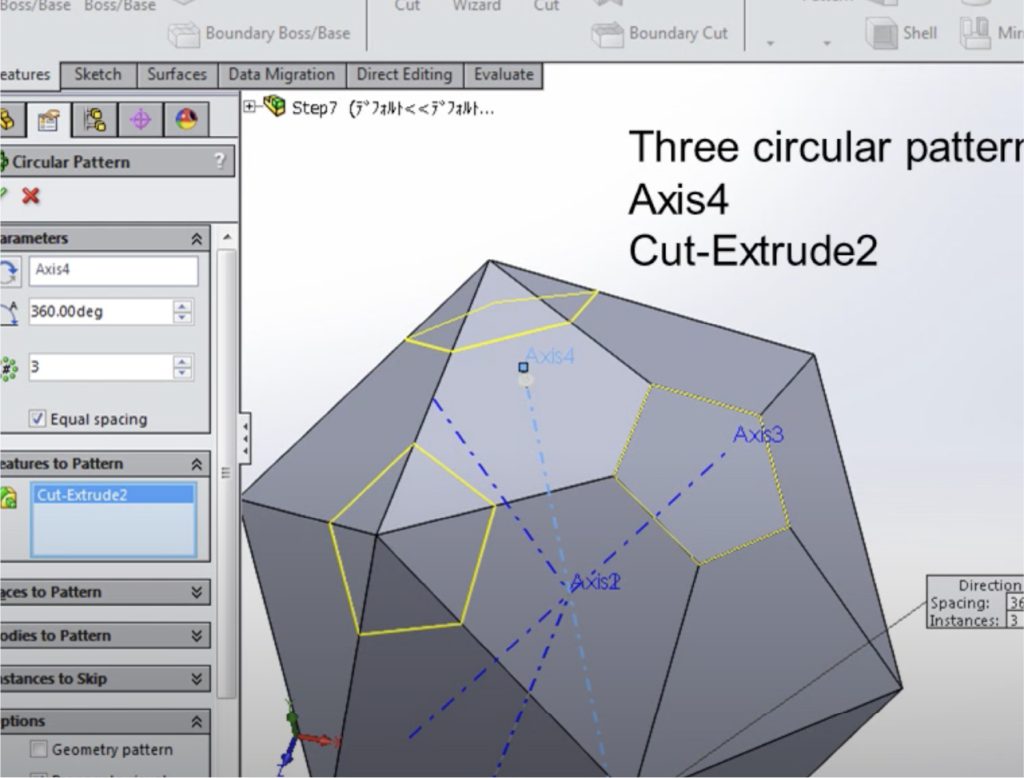This screenshot has height=778, width=1024.
Task: Expand the Bodies to Pattern section
Action: tap(197, 636)
